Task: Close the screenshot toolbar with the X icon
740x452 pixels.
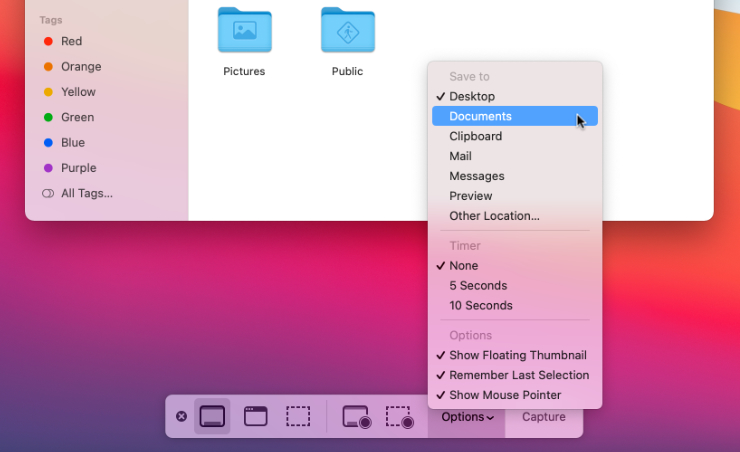Action: click(x=181, y=417)
